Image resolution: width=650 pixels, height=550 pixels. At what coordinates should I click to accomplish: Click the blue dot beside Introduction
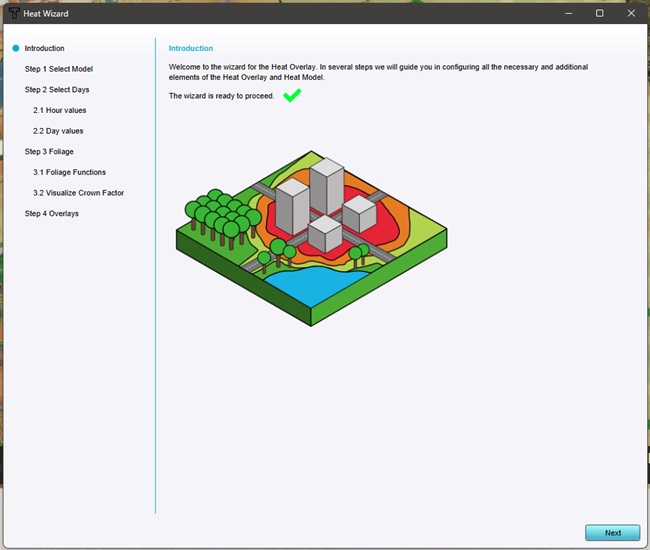16,48
